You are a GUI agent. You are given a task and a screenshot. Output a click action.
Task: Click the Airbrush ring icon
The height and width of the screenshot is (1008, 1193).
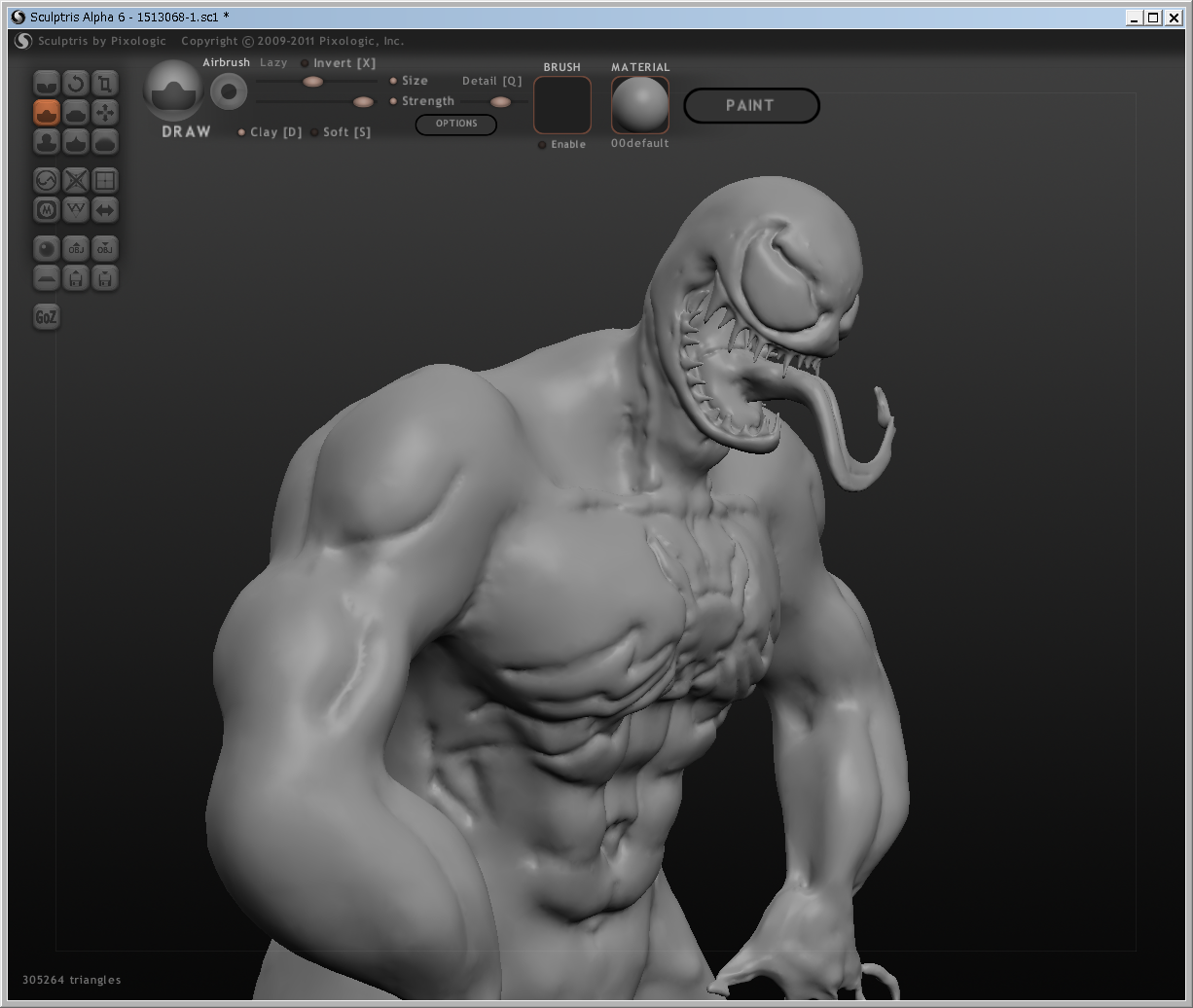pos(229,91)
